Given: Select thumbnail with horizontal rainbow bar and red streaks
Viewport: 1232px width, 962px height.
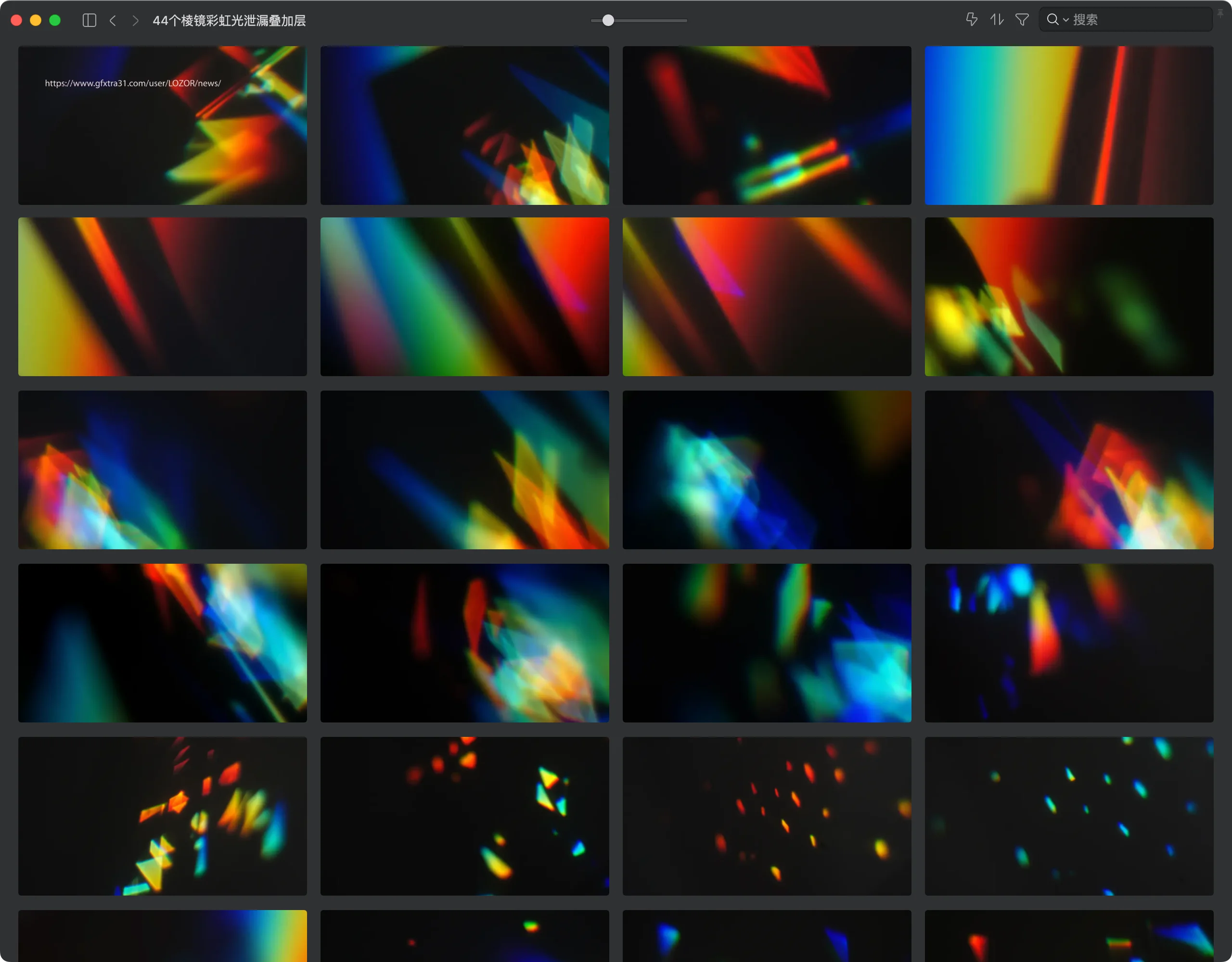Looking at the screenshot, I should click(x=767, y=125).
